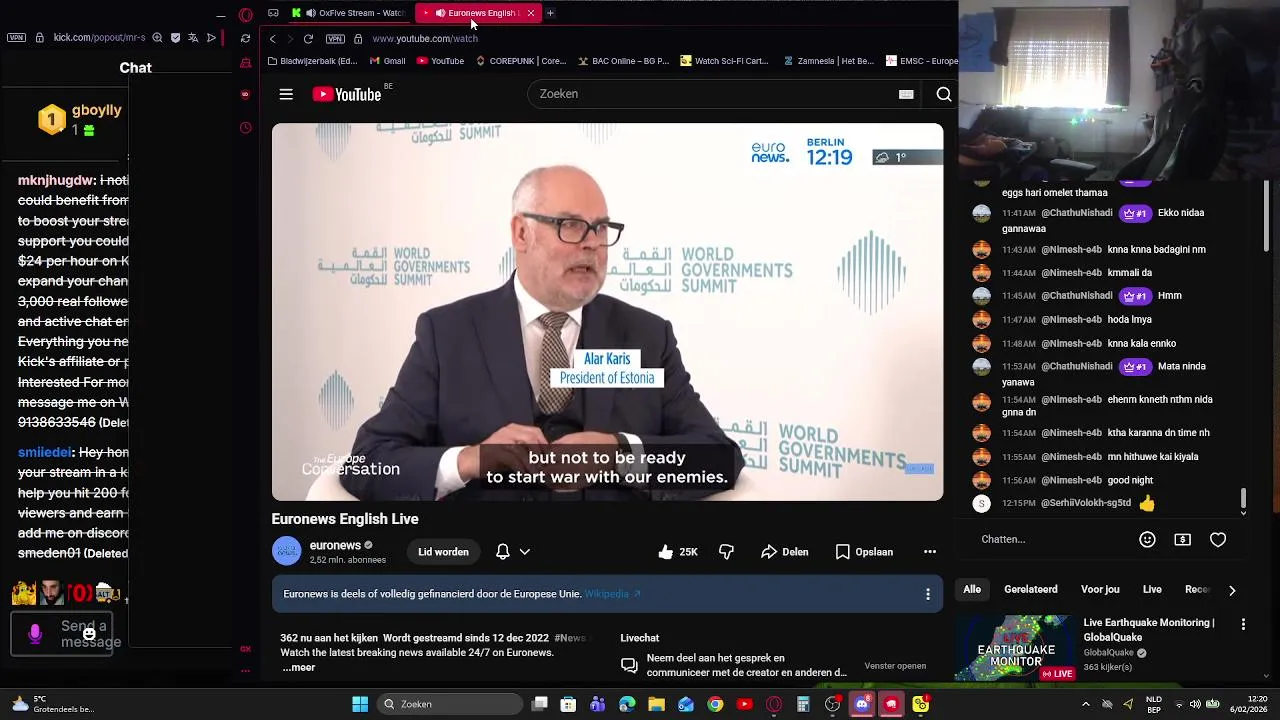Open 'Bladwijzerbalk' bookmarks folder
The height and width of the screenshot is (720, 1280).
[x=312, y=61]
